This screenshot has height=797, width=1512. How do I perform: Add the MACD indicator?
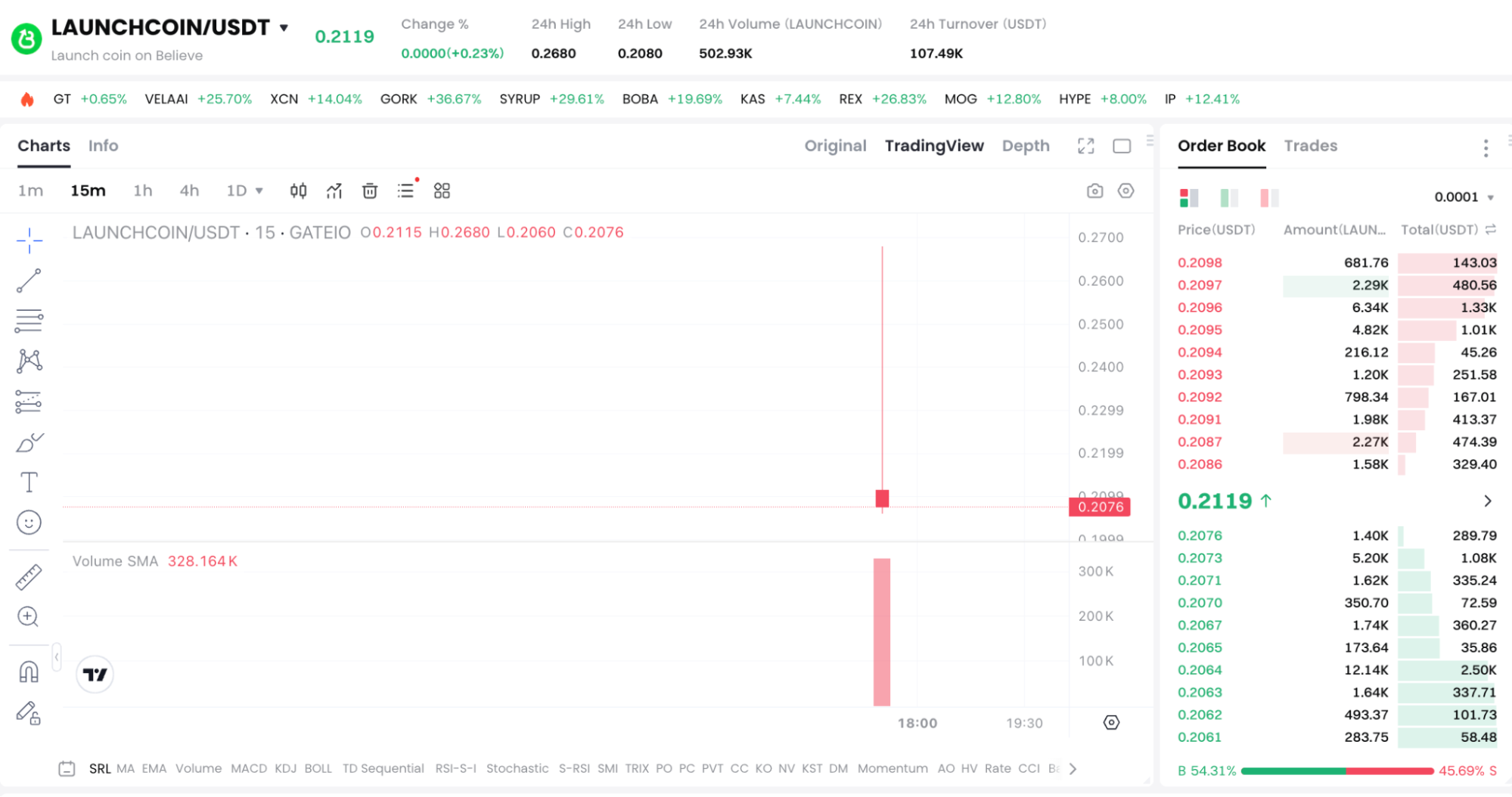pos(249,769)
